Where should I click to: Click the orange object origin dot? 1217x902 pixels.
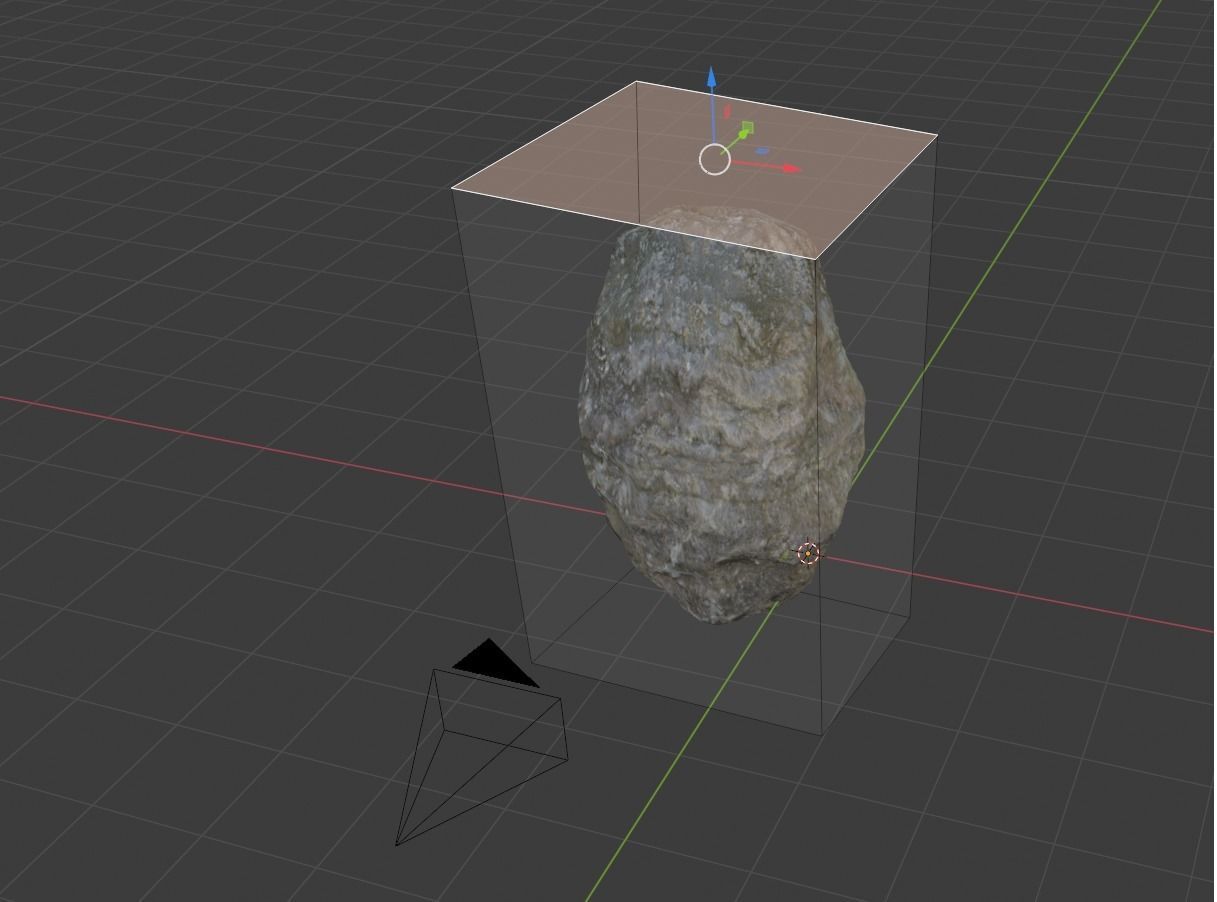click(x=807, y=553)
